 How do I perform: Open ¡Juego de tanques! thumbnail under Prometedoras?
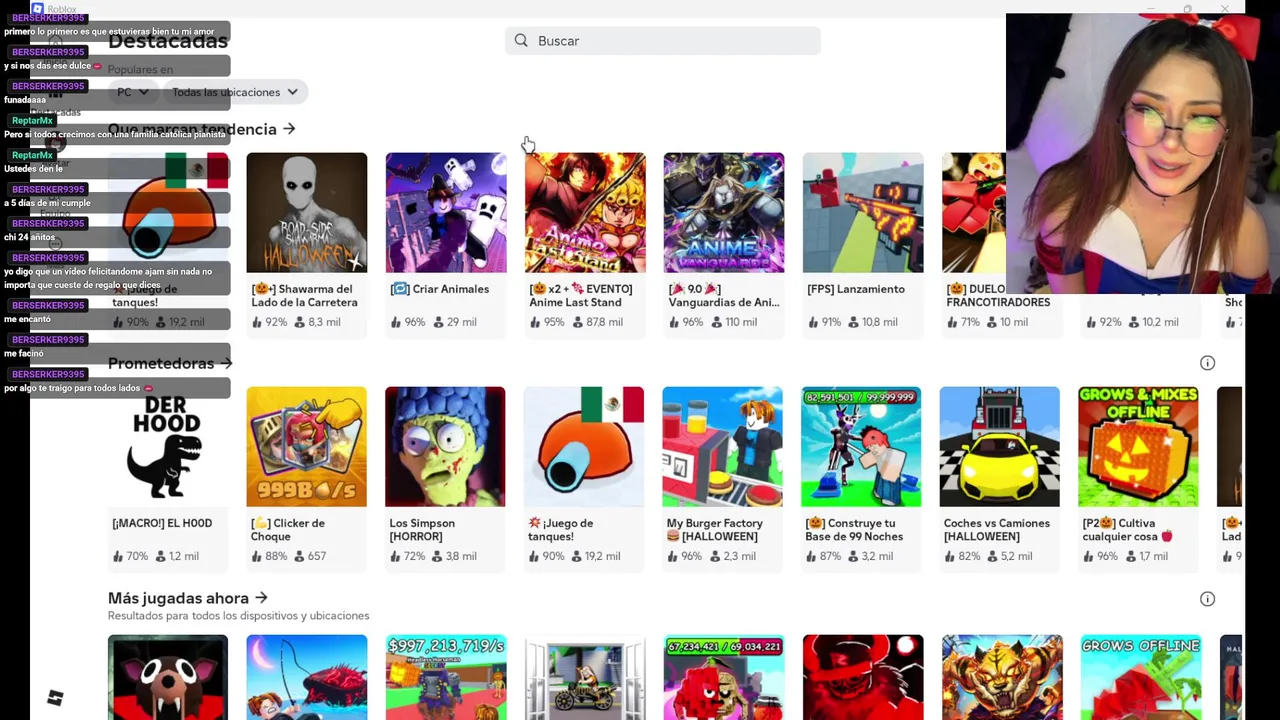click(x=584, y=447)
